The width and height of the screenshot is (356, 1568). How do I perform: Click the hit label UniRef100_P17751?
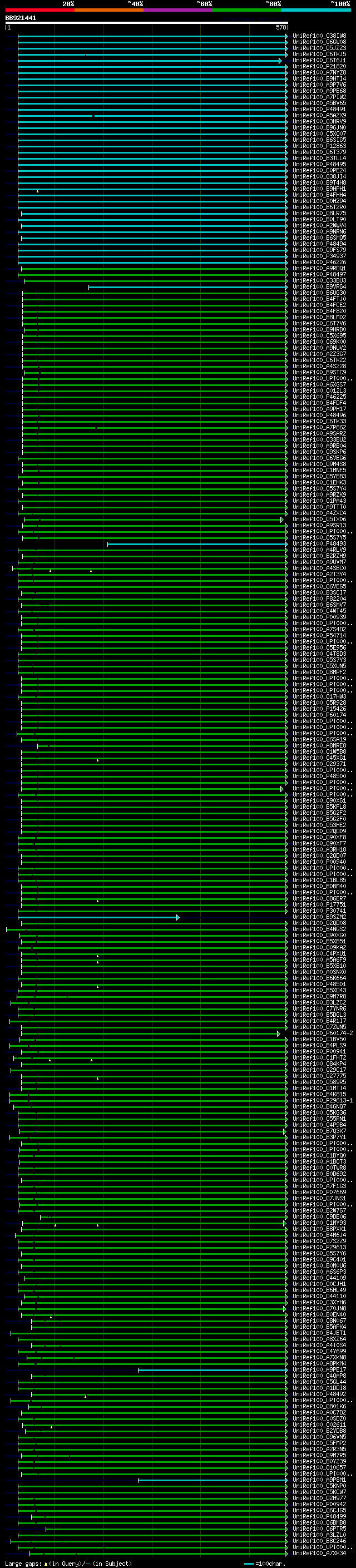pyautogui.click(x=319, y=904)
